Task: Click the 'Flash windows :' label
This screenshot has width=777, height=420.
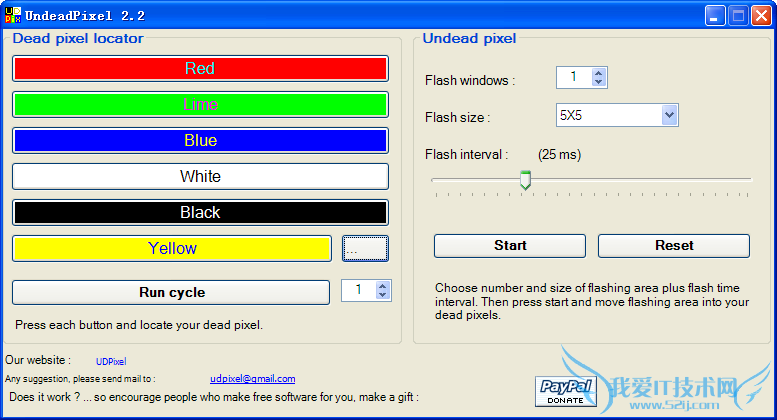Action: click(x=470, y=80)
